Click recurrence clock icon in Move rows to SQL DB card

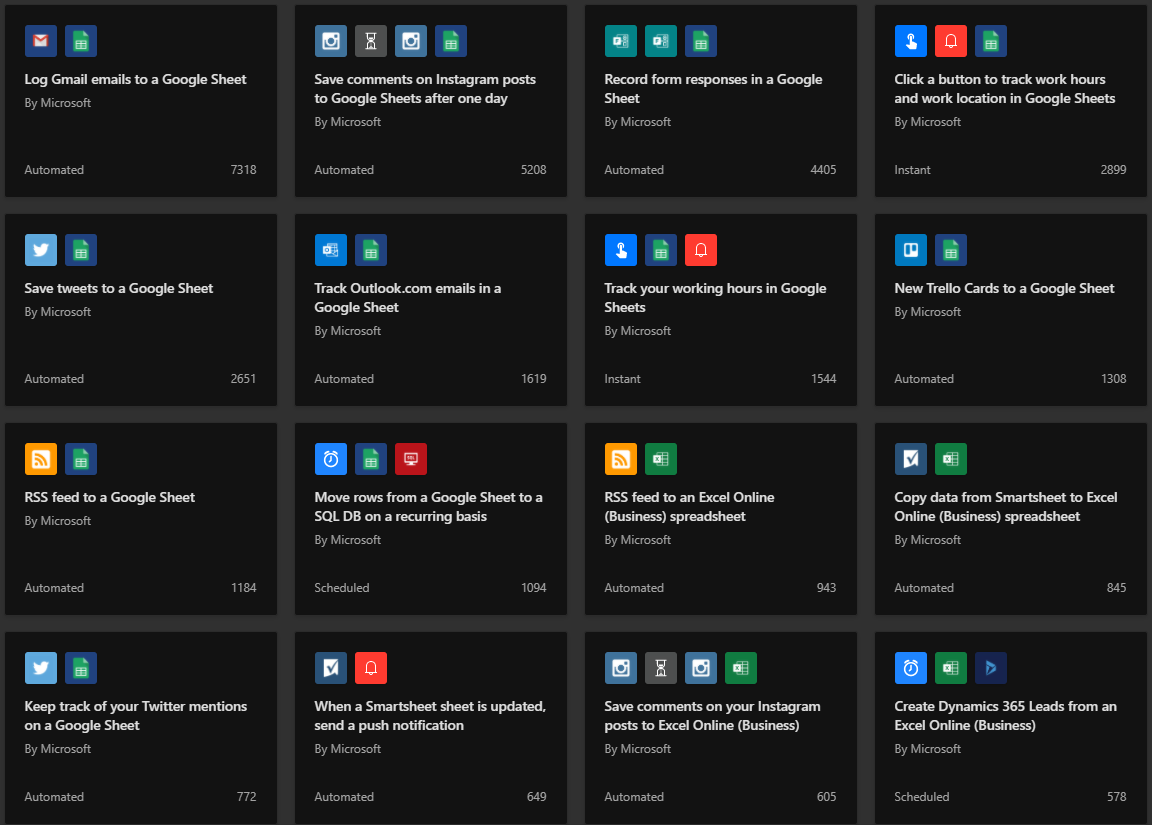click(x=331, y=459)
